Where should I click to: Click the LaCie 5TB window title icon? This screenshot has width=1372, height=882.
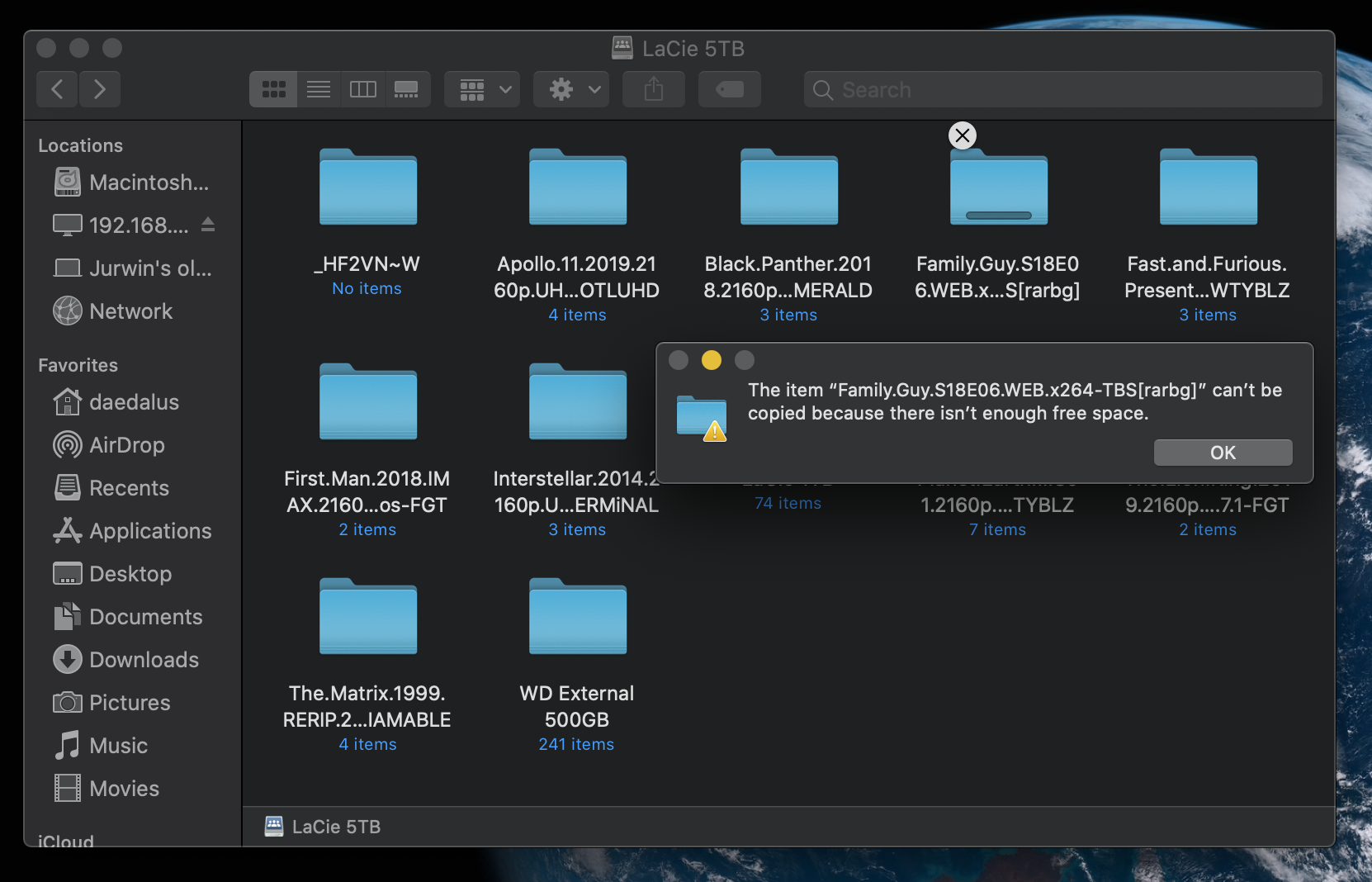coord(622,48)
